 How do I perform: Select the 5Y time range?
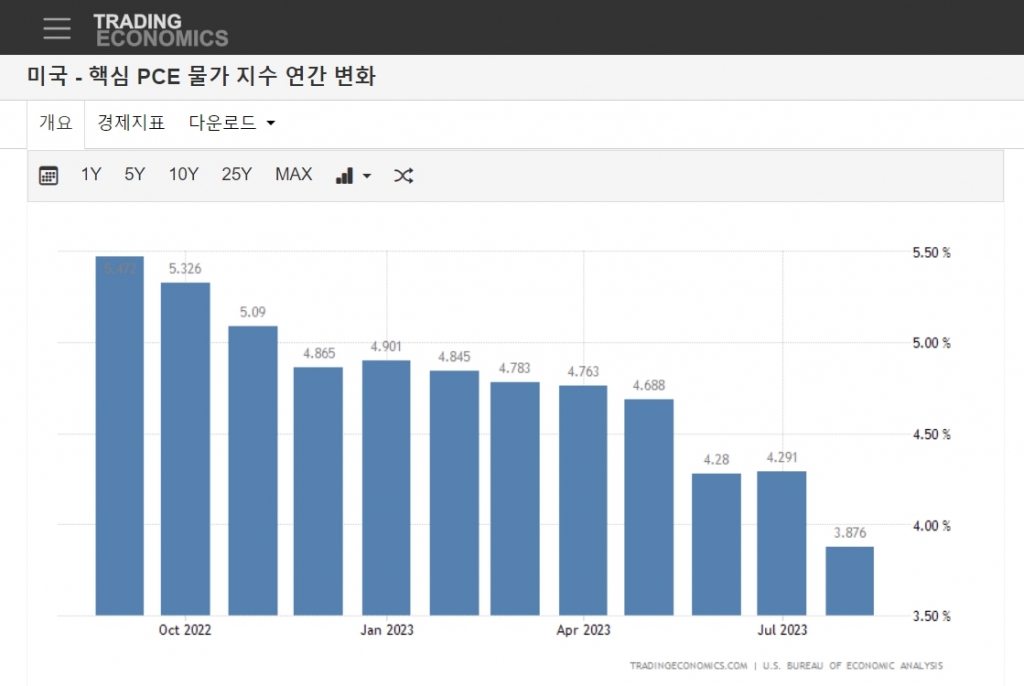click(x=135, y=175)
